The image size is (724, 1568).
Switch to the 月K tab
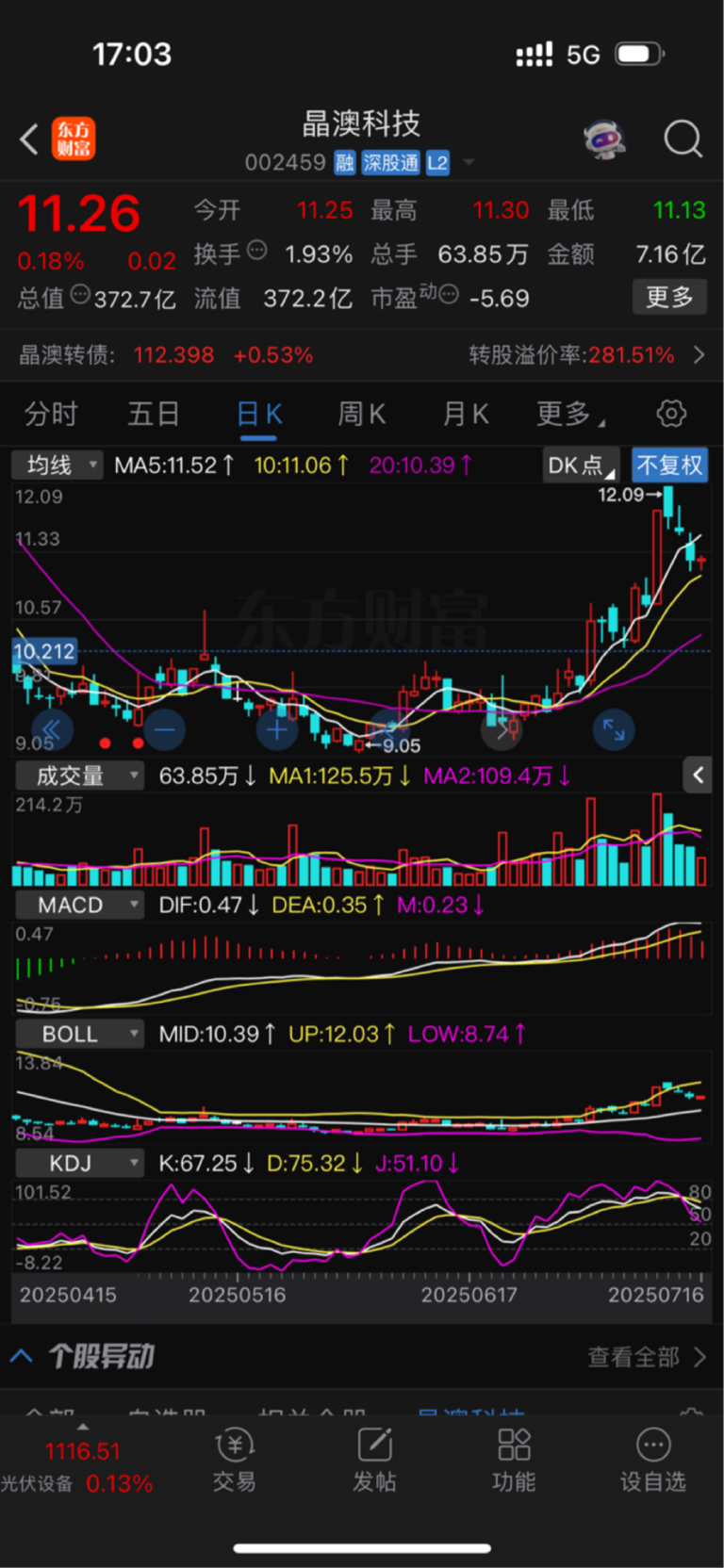[466, 414]
